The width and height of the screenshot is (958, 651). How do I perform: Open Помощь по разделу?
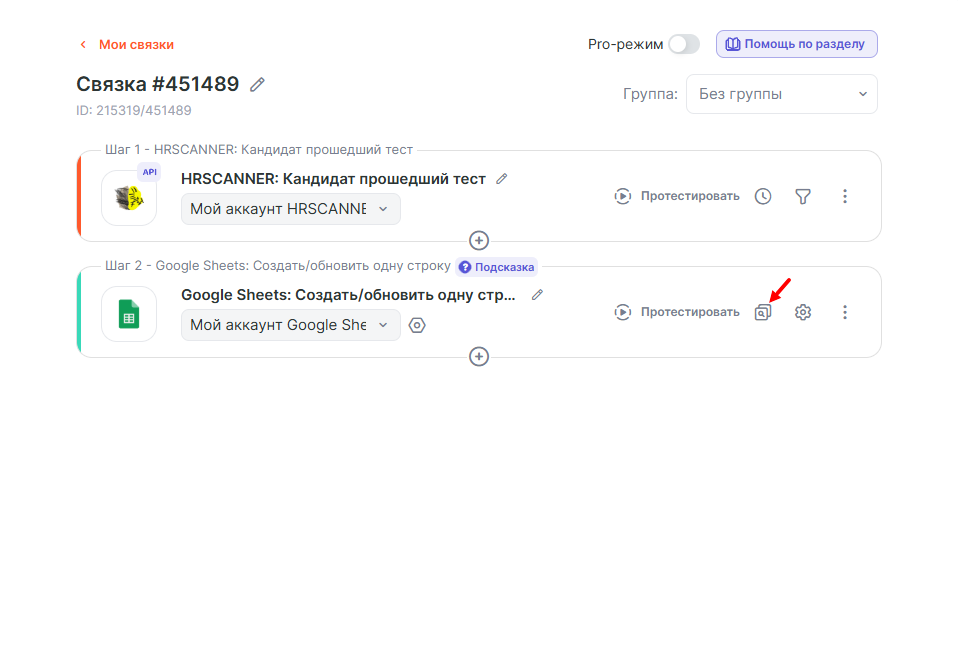click(x=796, y=44)
